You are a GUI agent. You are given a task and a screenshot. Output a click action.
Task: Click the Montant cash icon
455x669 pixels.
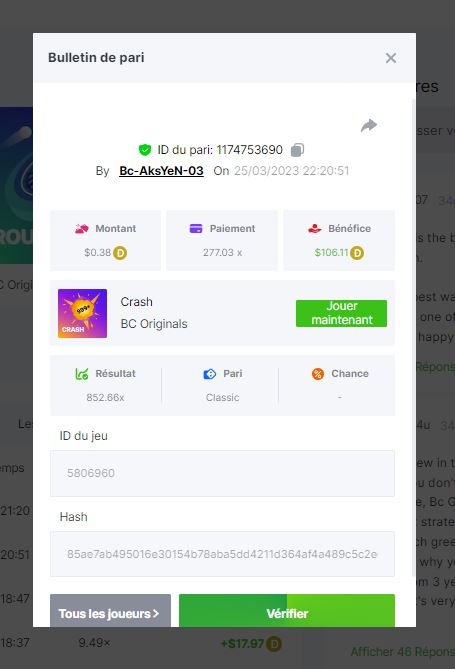82,229
